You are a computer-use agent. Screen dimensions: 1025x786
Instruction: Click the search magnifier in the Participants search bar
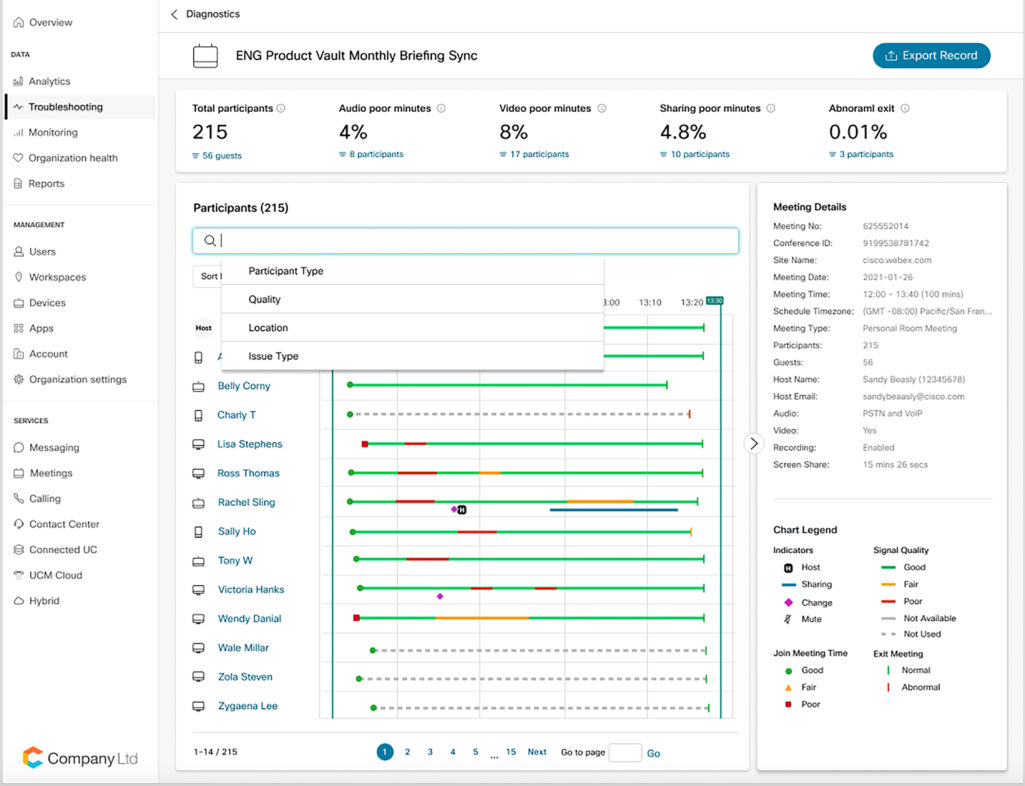pyautogui.click(x=208, y=240)
